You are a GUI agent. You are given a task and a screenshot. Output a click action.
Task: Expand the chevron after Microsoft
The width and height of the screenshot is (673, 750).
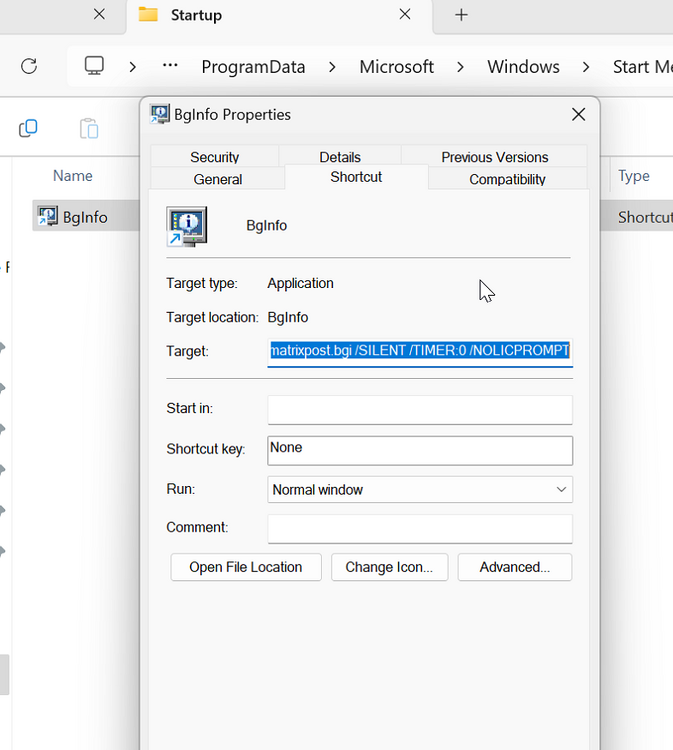(x=460, y=67)
